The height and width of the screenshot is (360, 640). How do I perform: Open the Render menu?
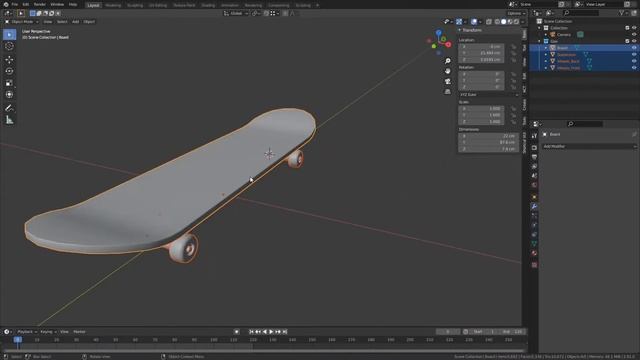click(x=40, y=4)
